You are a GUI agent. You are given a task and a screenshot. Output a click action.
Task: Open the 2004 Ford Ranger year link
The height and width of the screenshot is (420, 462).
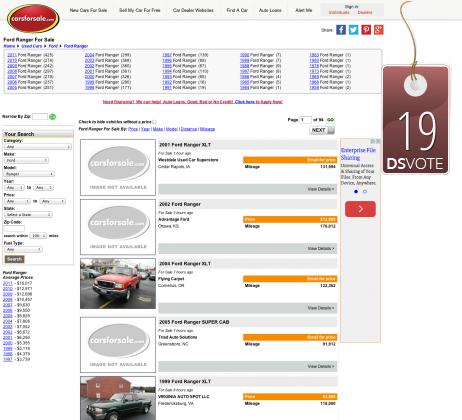[x=89, y=55]
